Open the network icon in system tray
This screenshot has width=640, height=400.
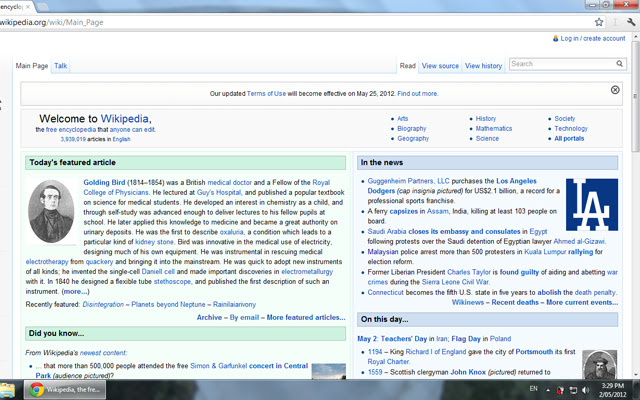coord(573,390)
